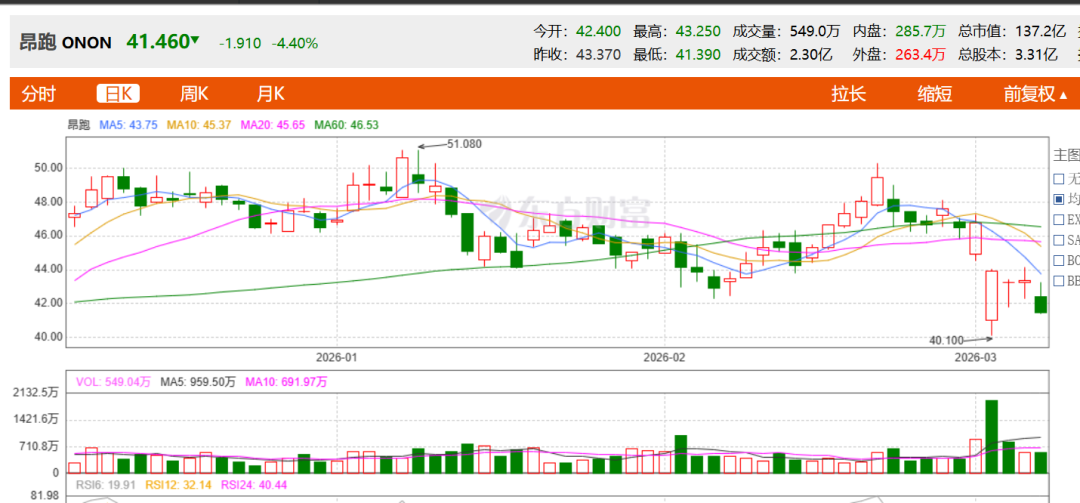Click the tallest green volume bar
The image size is (1080, 503).
991,436
